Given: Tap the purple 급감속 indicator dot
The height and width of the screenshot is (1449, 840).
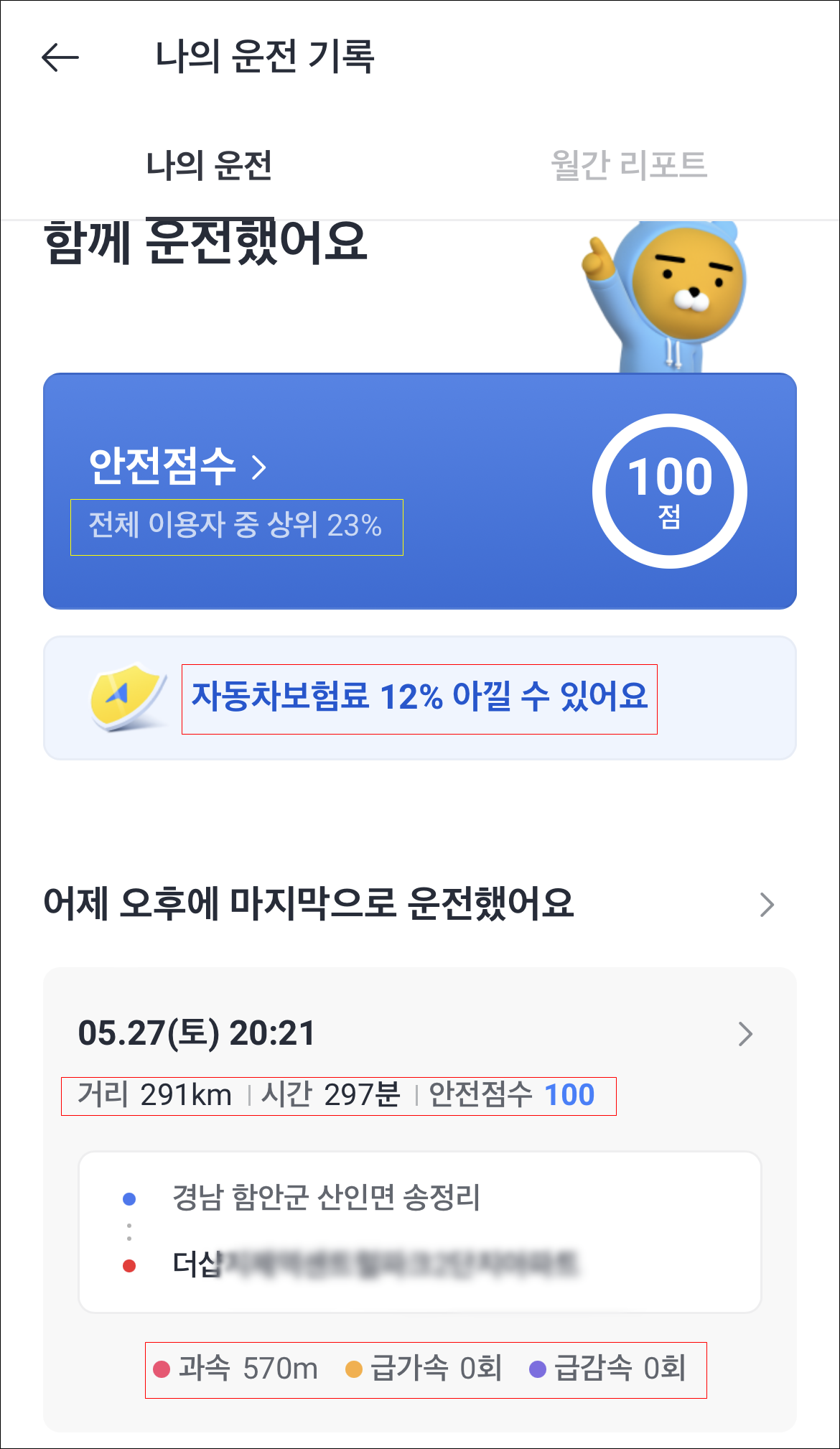Looking at the screenshot, I should [538, 1369].
